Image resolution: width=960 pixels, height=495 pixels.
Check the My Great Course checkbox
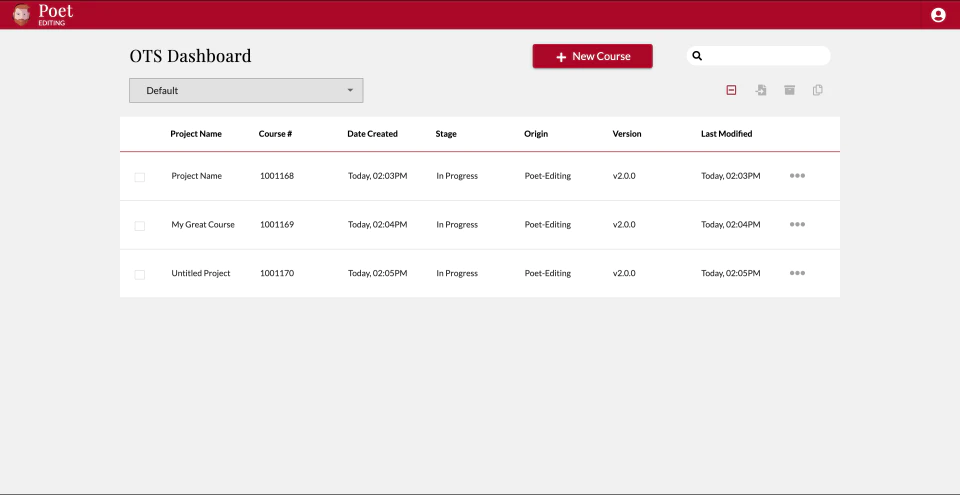[x=140, y=226]
